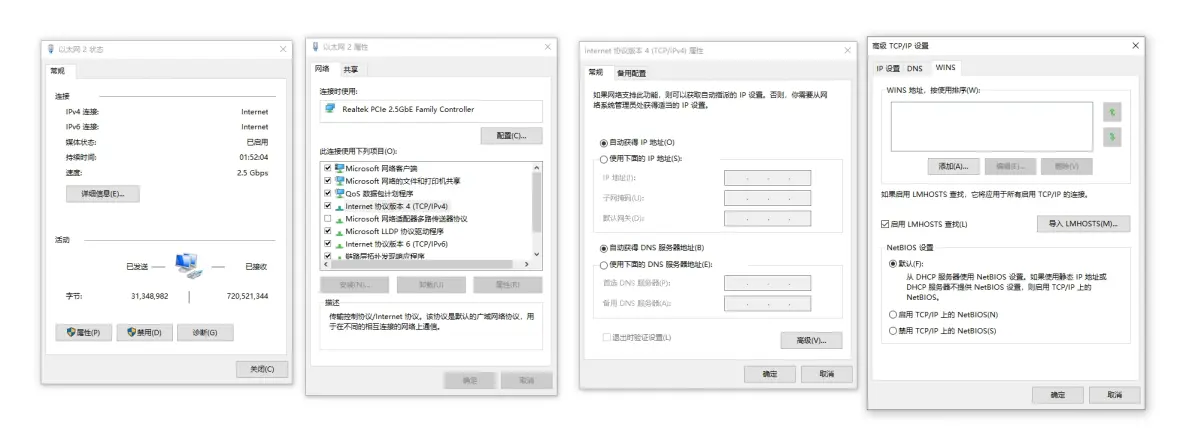Image resolution: width=1192 pixels, height=431 pixels.
Task: Uncheck Microsoft 网络客户端 checkbox
Action: click(x=328, y=168)
